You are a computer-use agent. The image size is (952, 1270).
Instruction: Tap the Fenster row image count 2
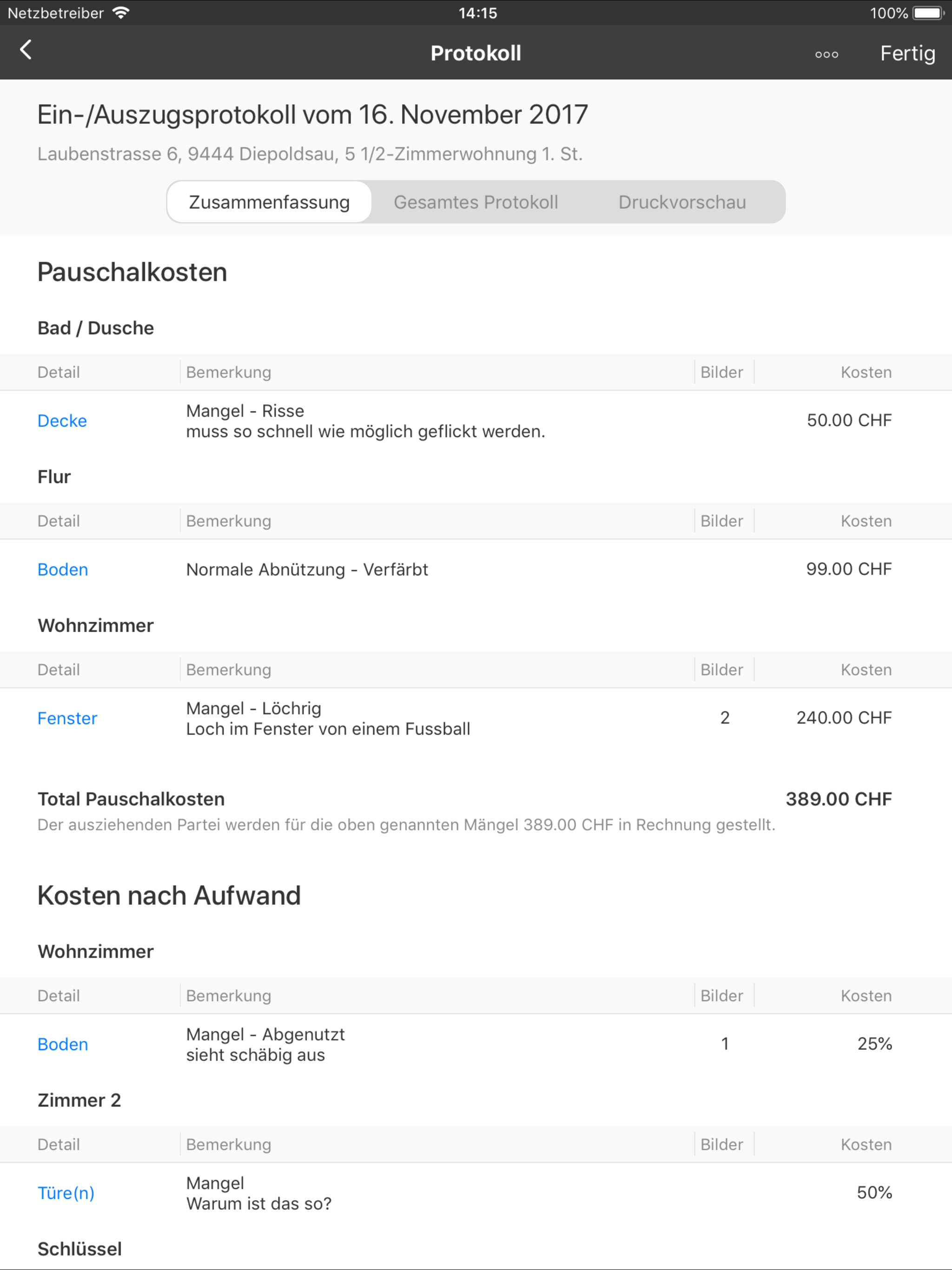(725, 718)
